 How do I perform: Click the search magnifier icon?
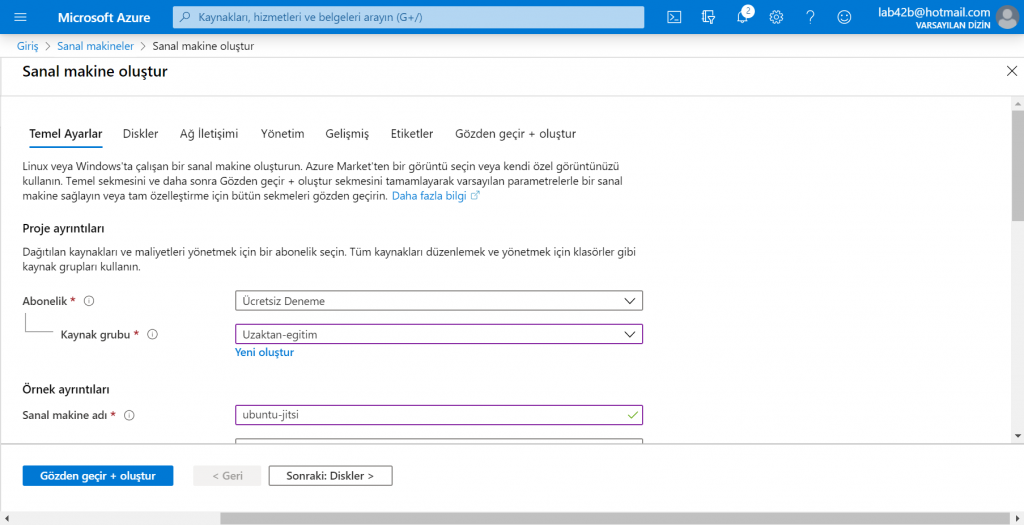(x=185, y=17)
